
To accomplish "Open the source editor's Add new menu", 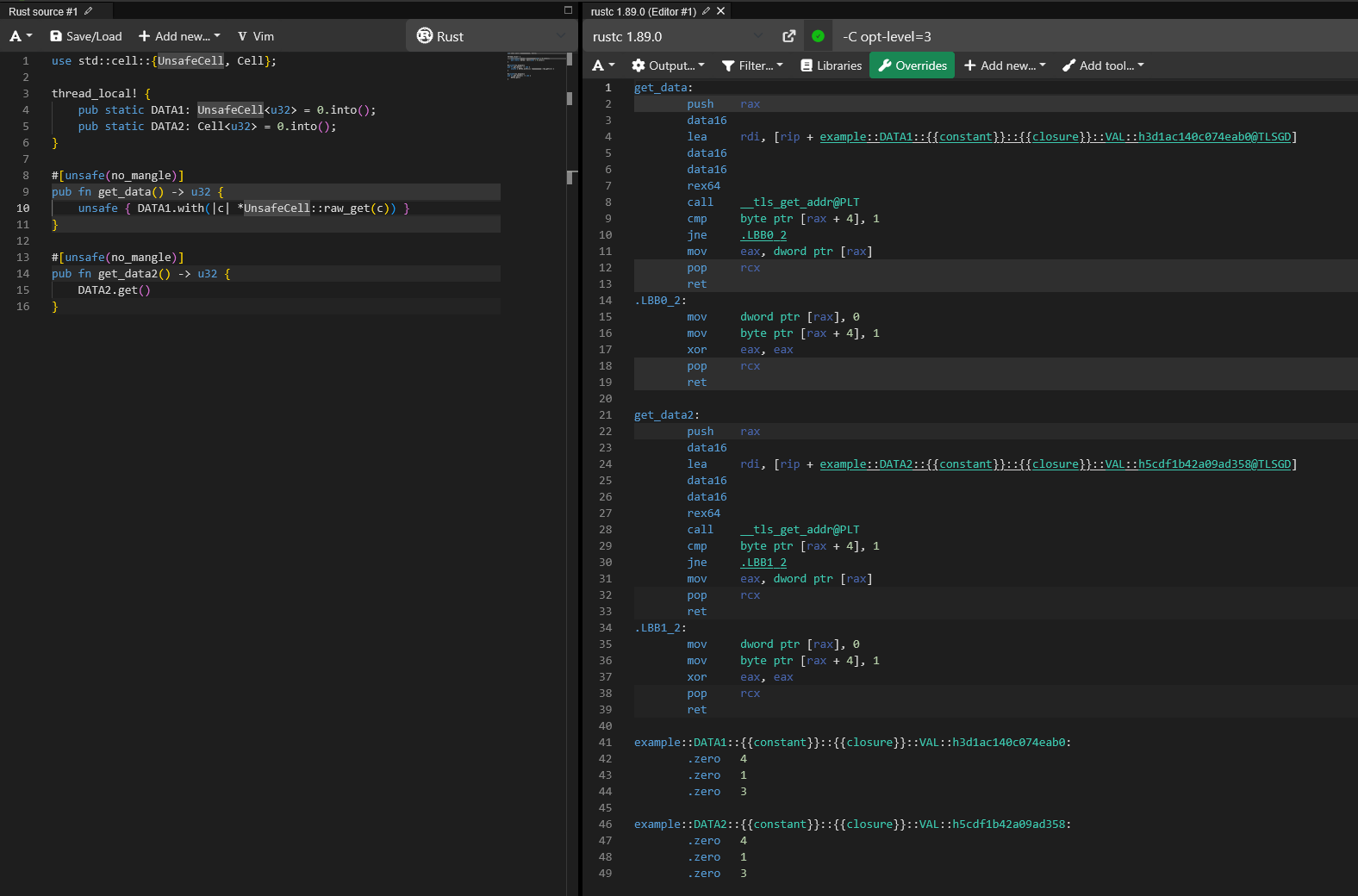I will click(x=180, y=36).
